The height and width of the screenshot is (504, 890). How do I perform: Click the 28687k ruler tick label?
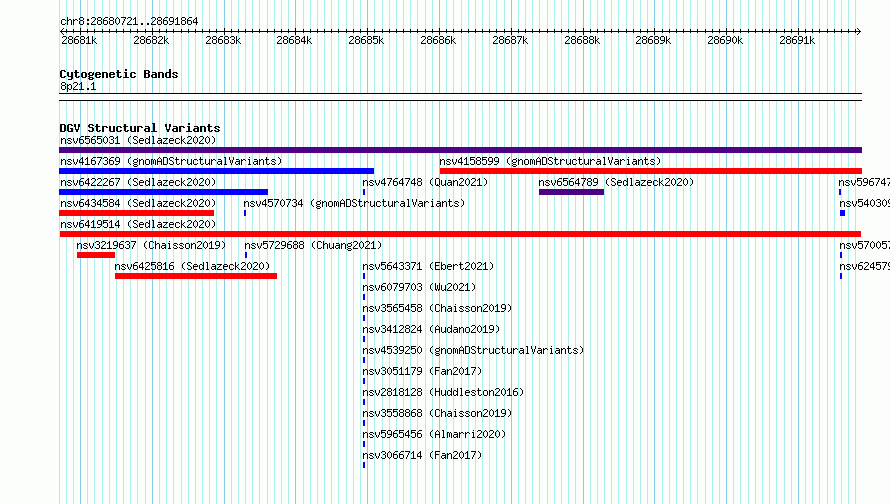pyautogui.click(x=510, y=40)
